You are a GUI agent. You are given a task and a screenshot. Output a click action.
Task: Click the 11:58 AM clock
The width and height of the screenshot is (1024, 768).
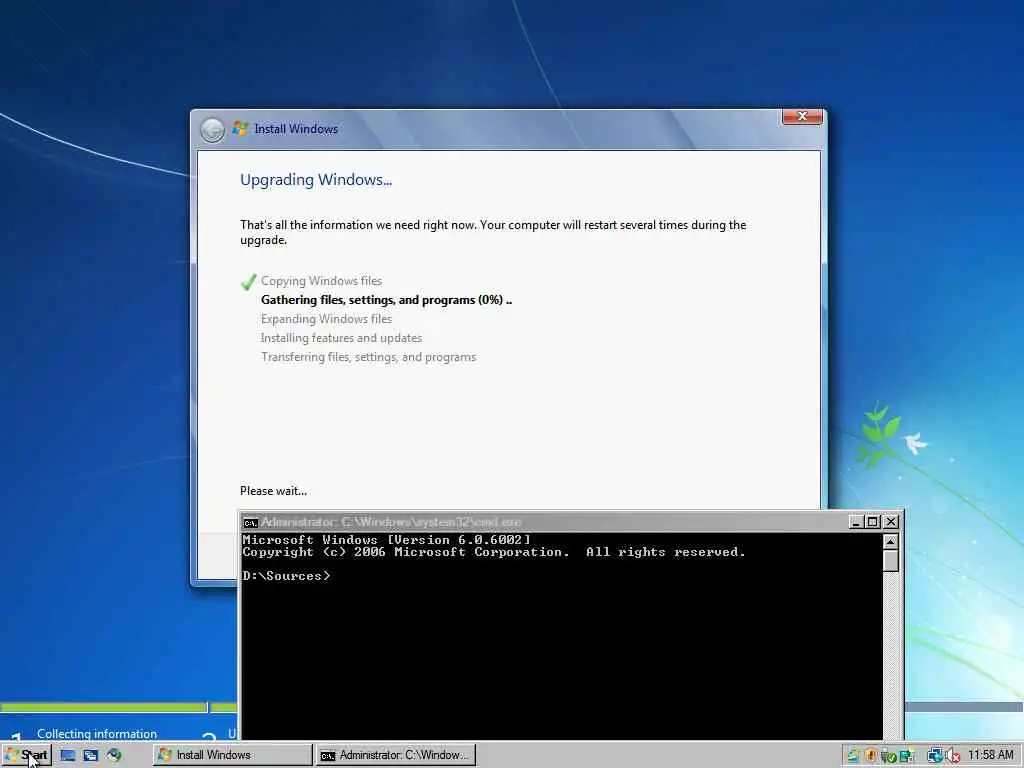[991, 755]
